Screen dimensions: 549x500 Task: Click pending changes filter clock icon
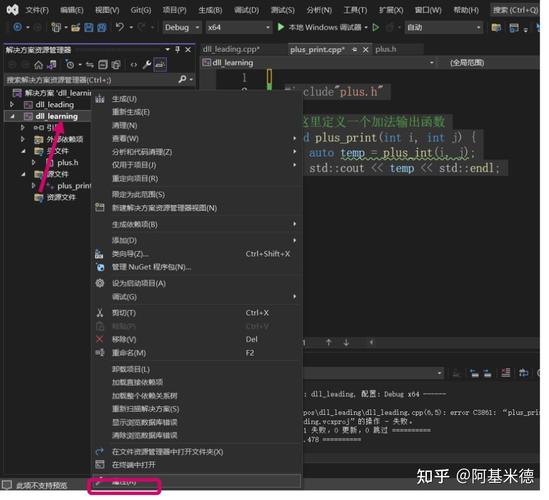coord(70,65)
